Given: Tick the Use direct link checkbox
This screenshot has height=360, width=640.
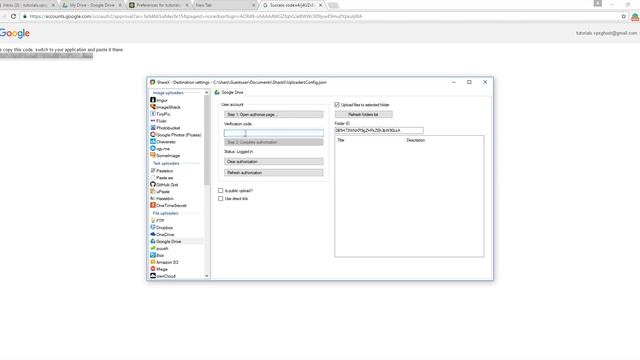Looking at the screenshot, I should click(220, 199).
